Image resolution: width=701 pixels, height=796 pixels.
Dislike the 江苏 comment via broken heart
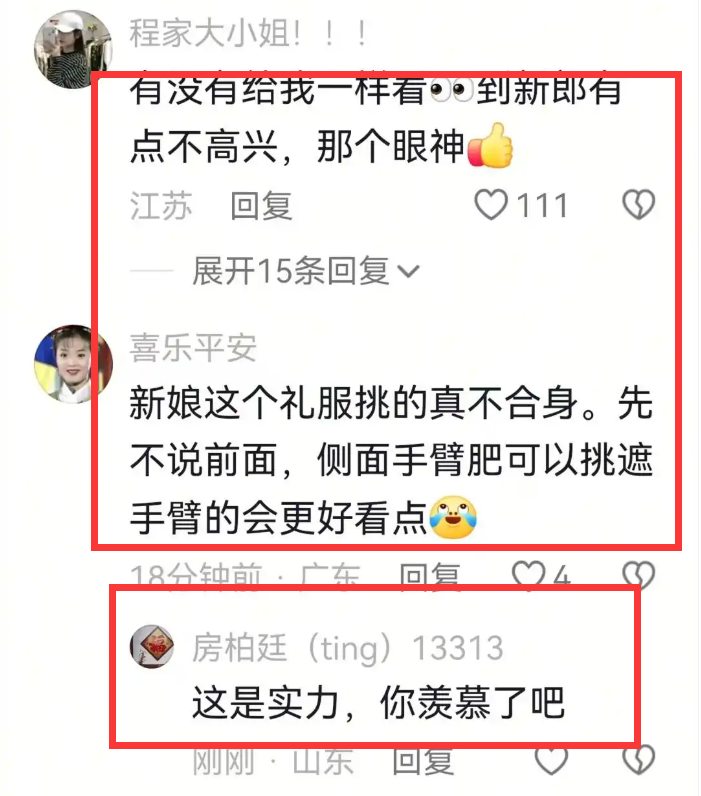point(639,205)
